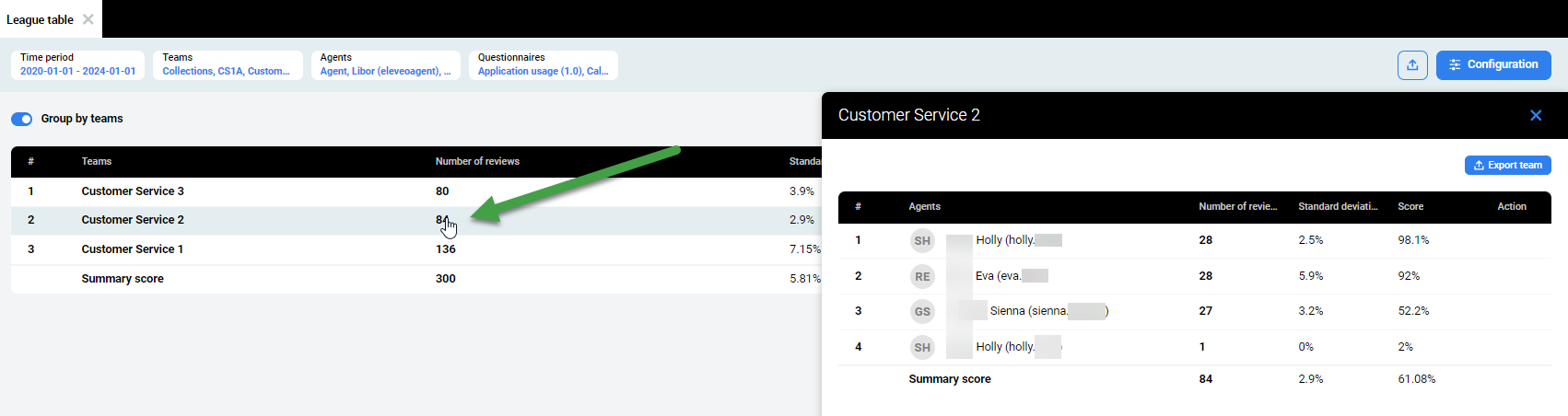1568x416 pixels.
Task: Export team data for Customer Service 2
Action: pos(1507,166)
